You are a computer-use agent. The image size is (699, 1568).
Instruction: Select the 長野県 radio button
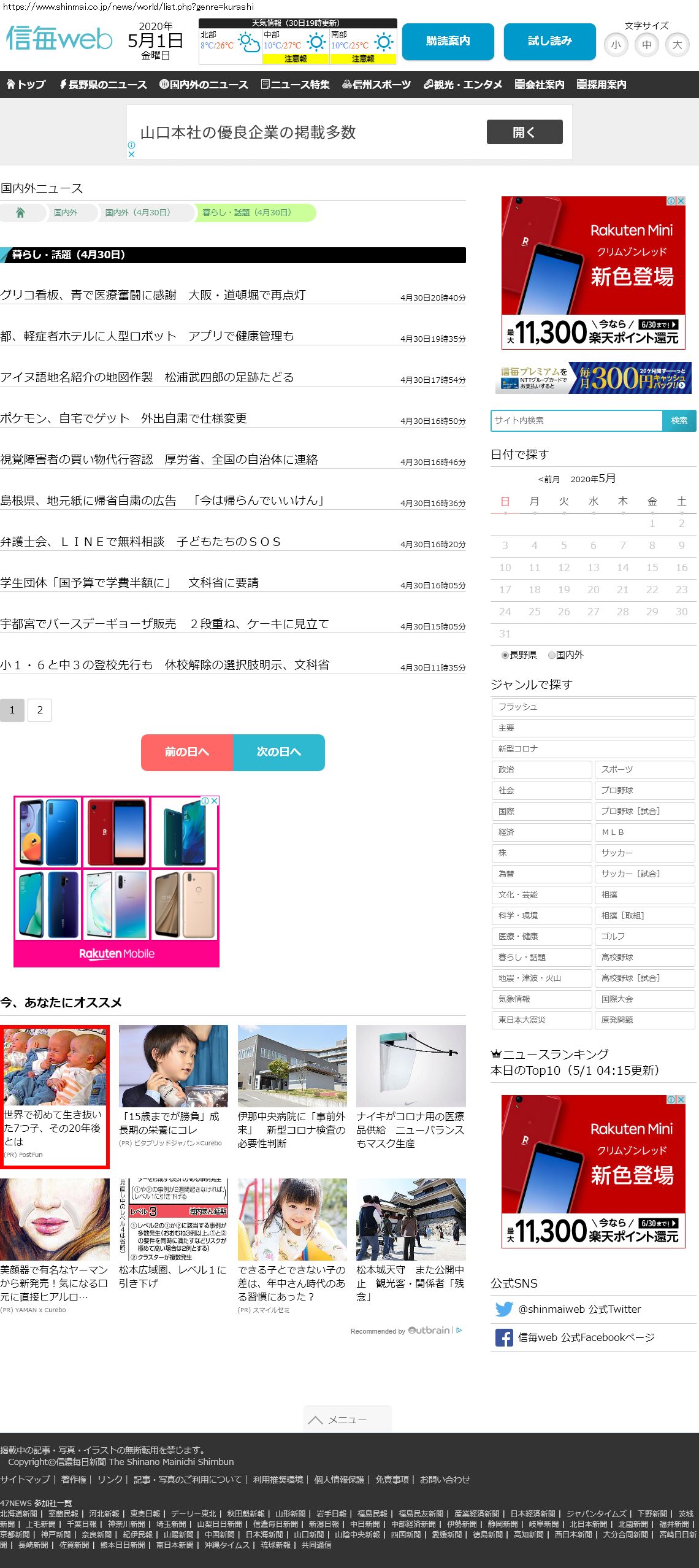point(505,655)
